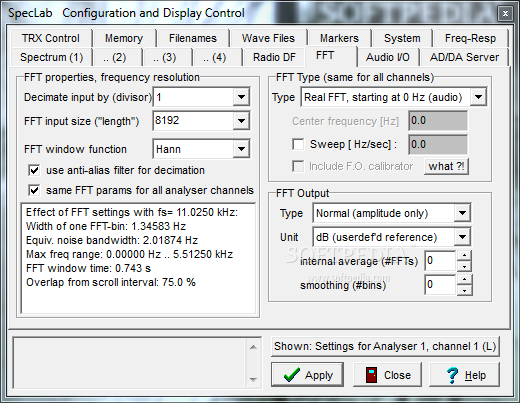This screenshot has width=520, height=403.
Task: Click 'Max freq range' info line
Action: pos(129,254)
